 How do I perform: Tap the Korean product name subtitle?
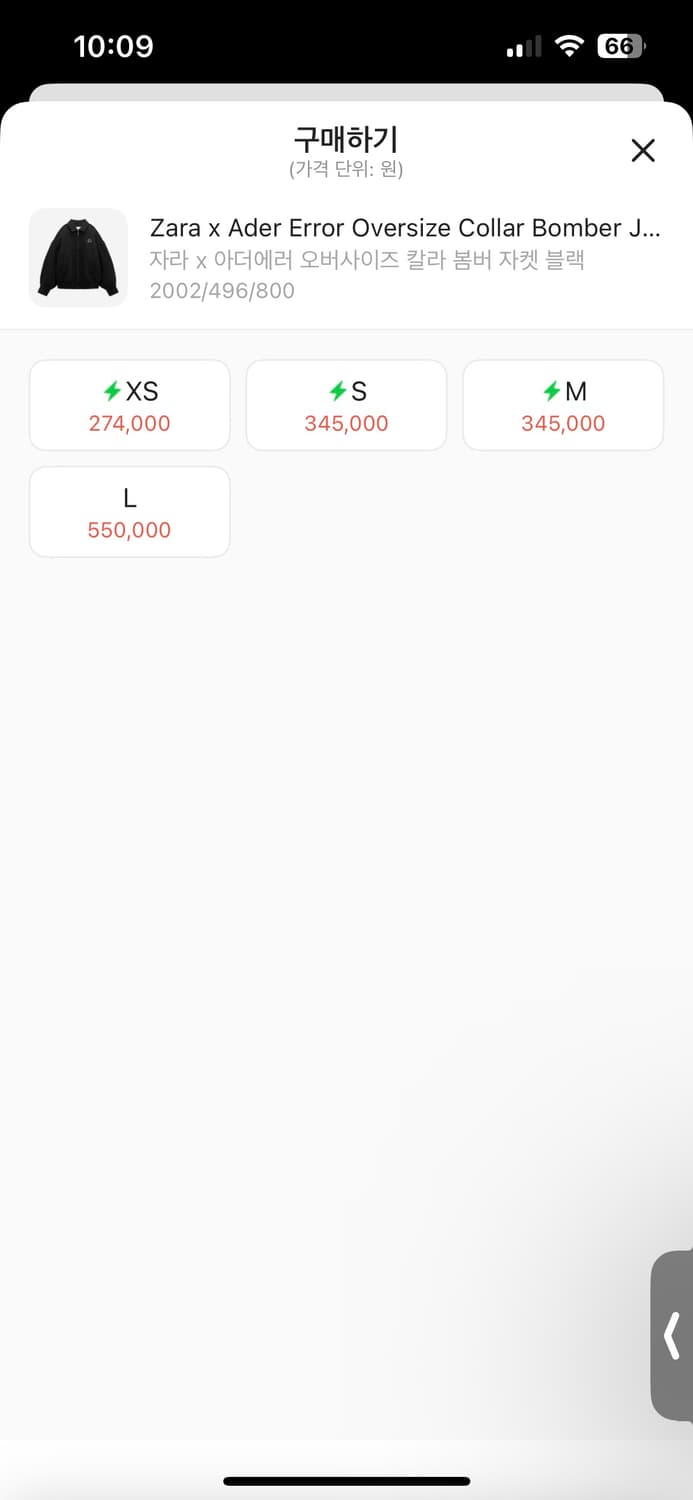[367, 260]
